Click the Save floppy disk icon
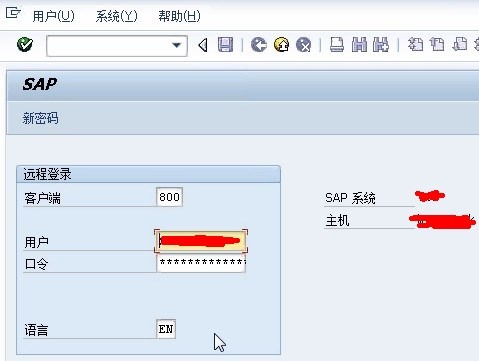479x361 pixels. pyautogui.click(x=225, y=45)
